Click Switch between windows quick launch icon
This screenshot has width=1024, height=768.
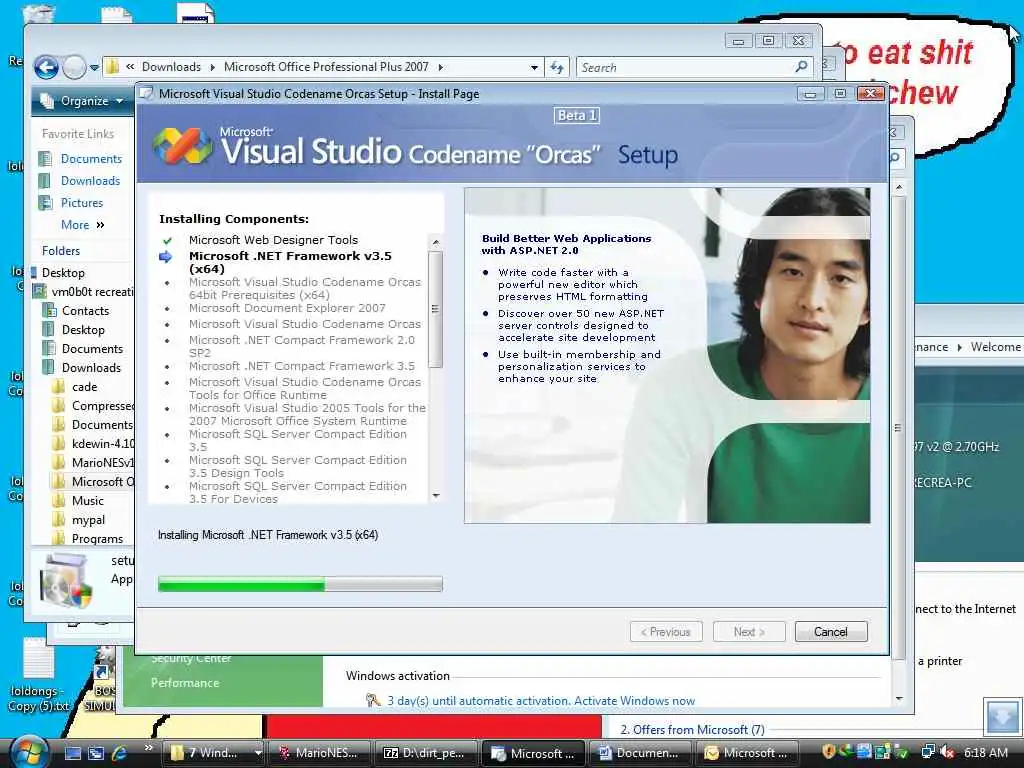coord(96,753)
